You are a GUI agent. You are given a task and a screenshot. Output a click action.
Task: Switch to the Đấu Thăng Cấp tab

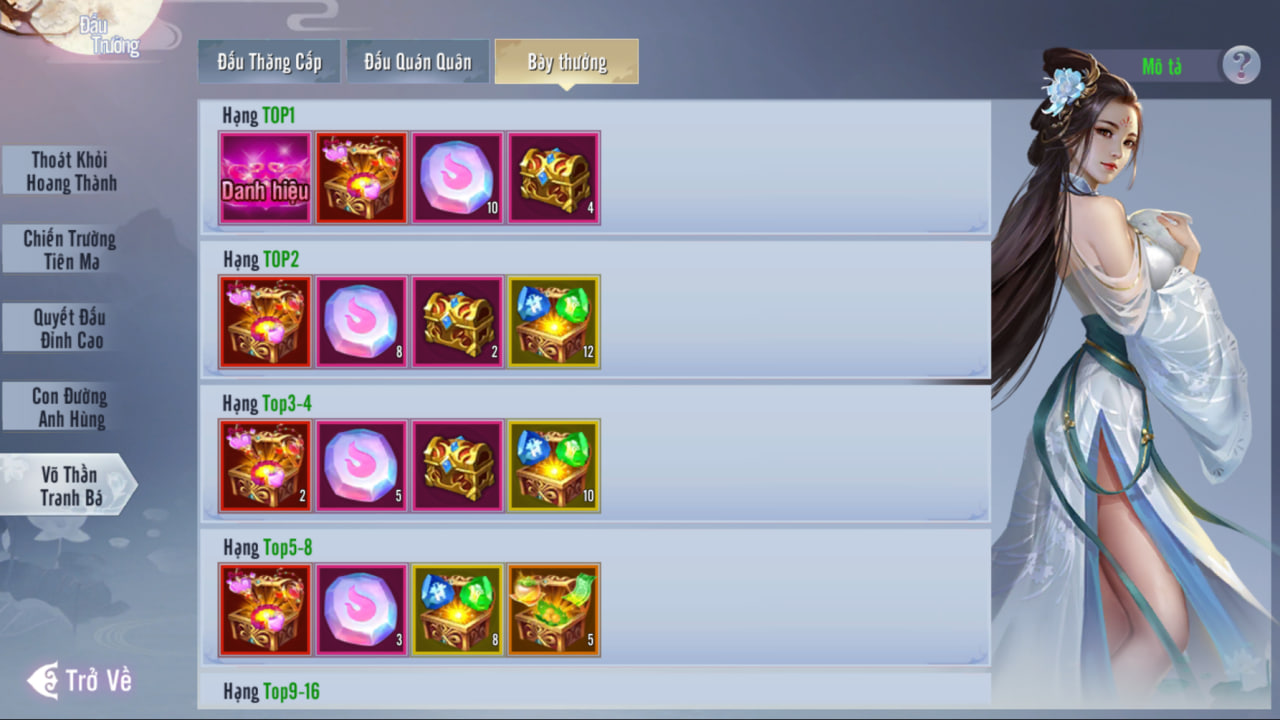click(269, 62)
